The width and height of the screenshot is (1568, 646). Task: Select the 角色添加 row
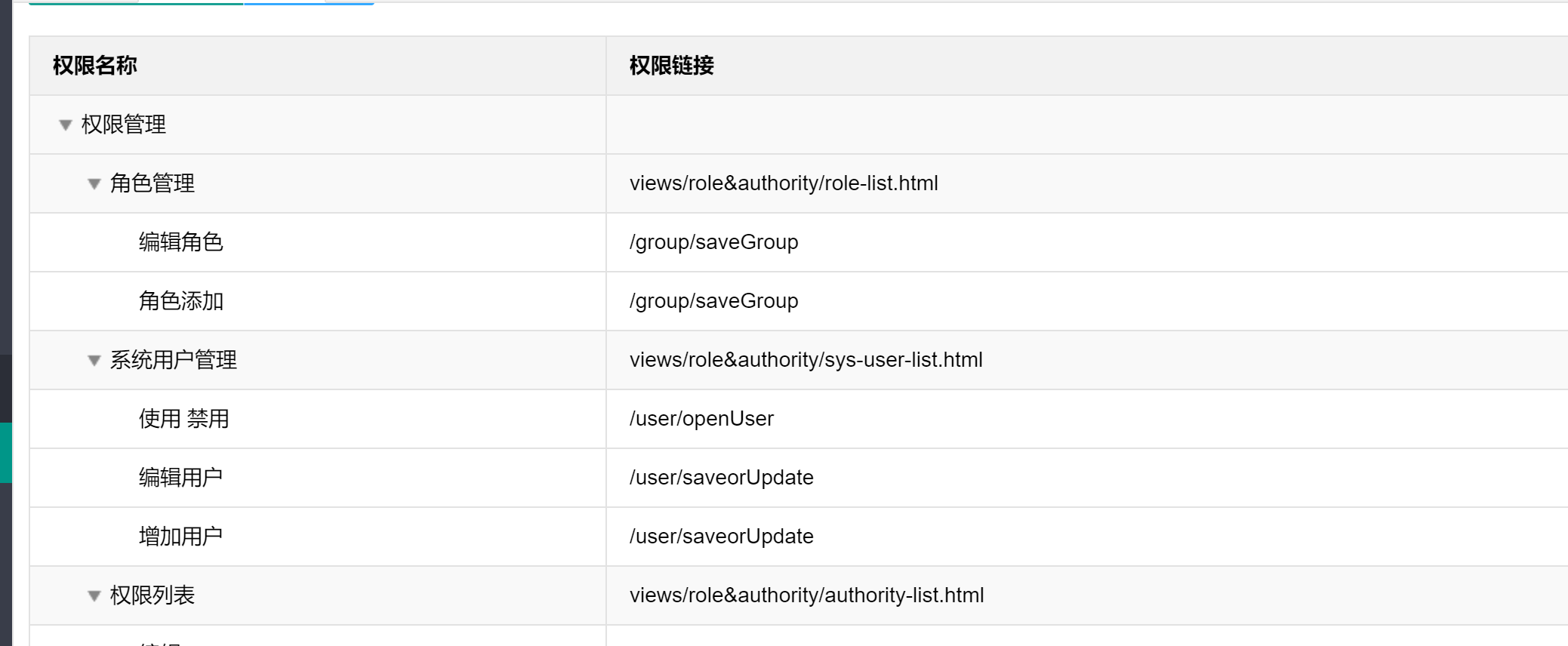point(799,301)
